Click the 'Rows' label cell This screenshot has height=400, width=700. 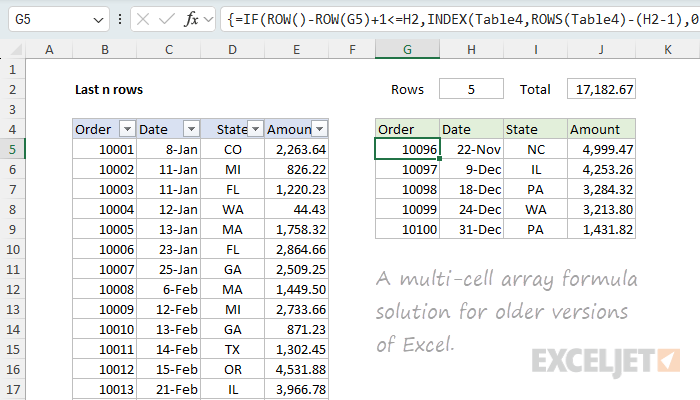point(407,89)
